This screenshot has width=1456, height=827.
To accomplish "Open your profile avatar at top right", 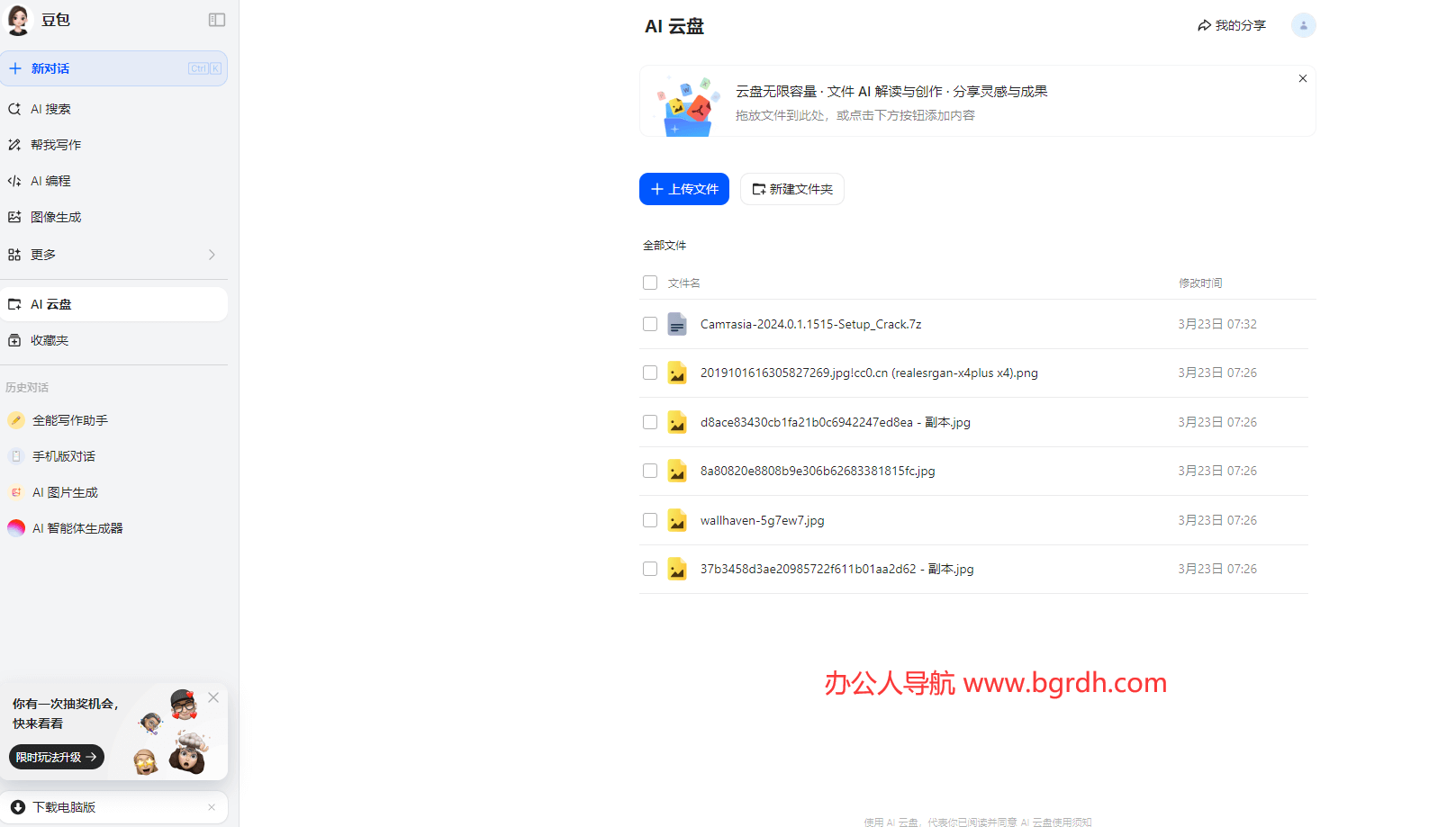I will (x=1303, y=25).
